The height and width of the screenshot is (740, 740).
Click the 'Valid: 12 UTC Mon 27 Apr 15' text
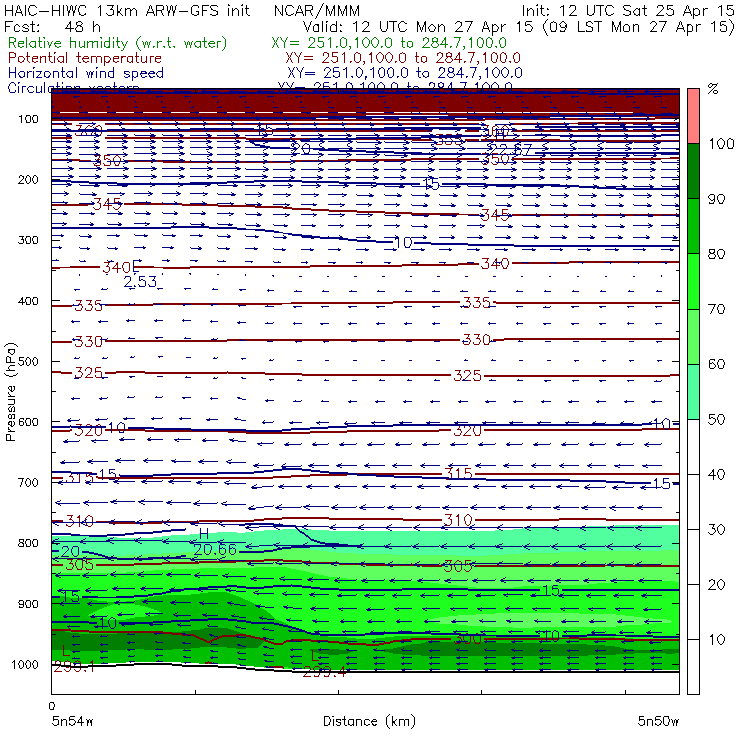pyautogui.click(x=419, y=26)
